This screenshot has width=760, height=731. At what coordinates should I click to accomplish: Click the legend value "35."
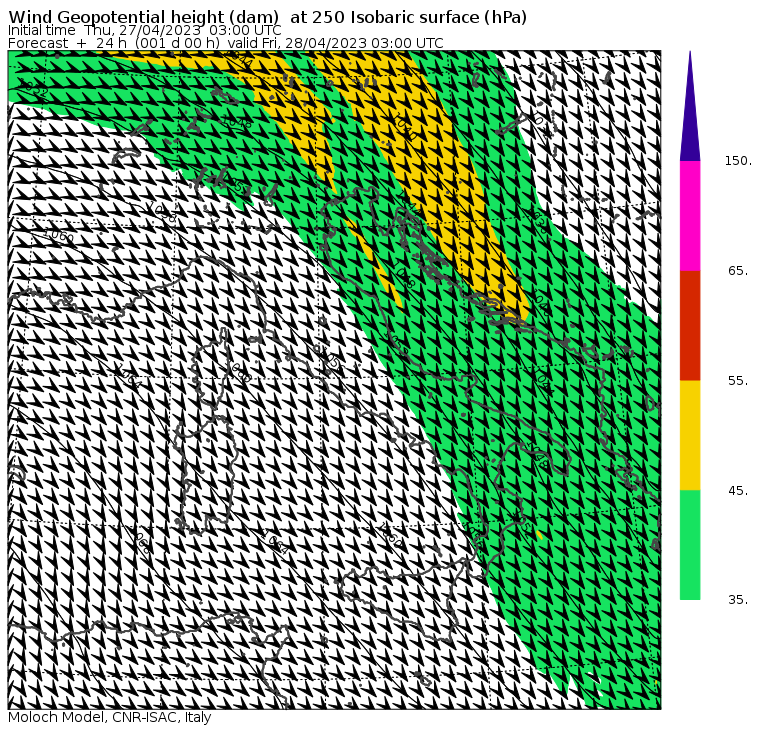[x=739, y=600]
